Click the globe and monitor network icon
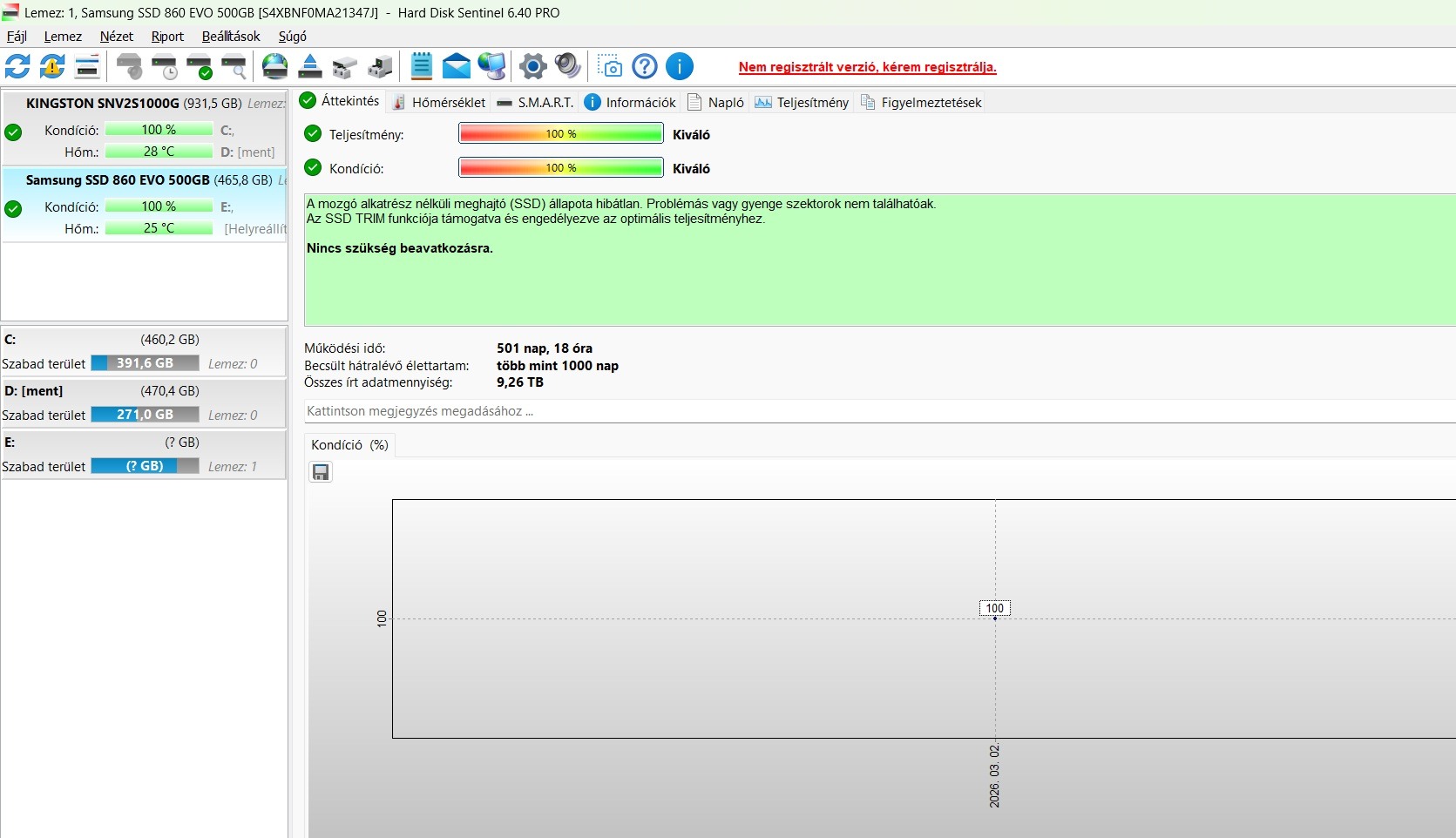Screen dimensions: 1456x838 [491, 66]
